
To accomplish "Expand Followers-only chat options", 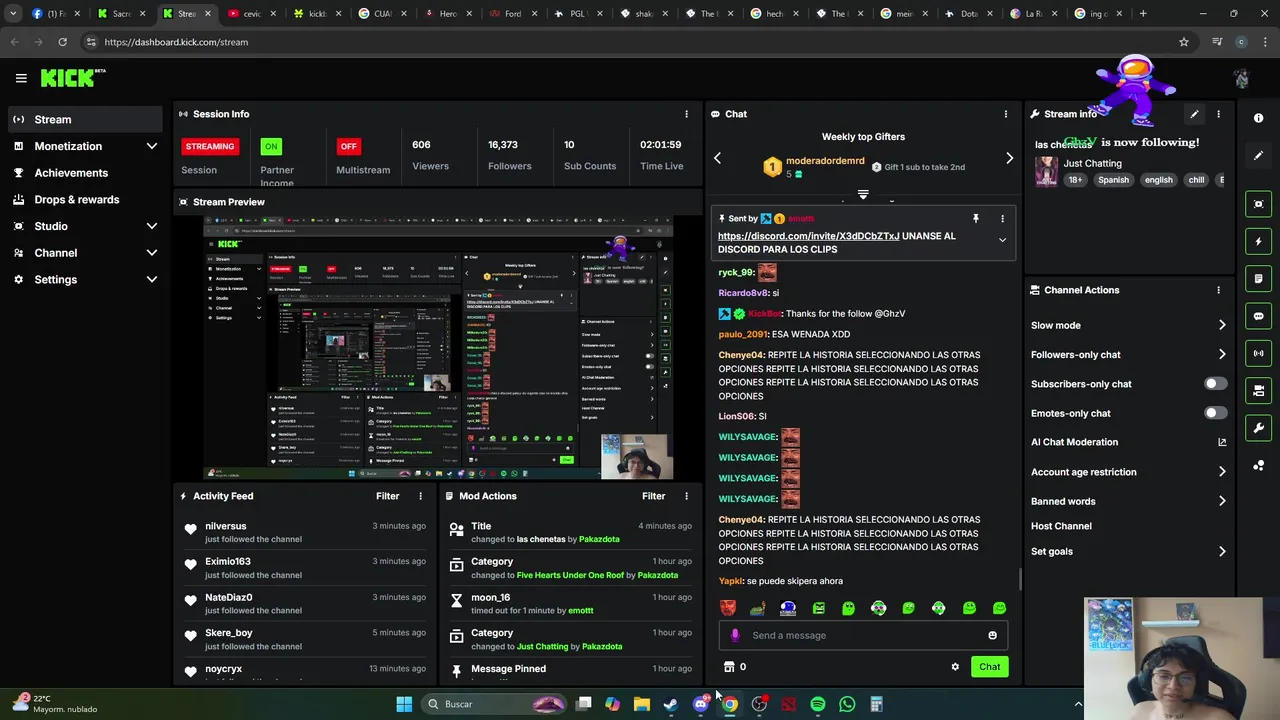I will (1222, 354).
